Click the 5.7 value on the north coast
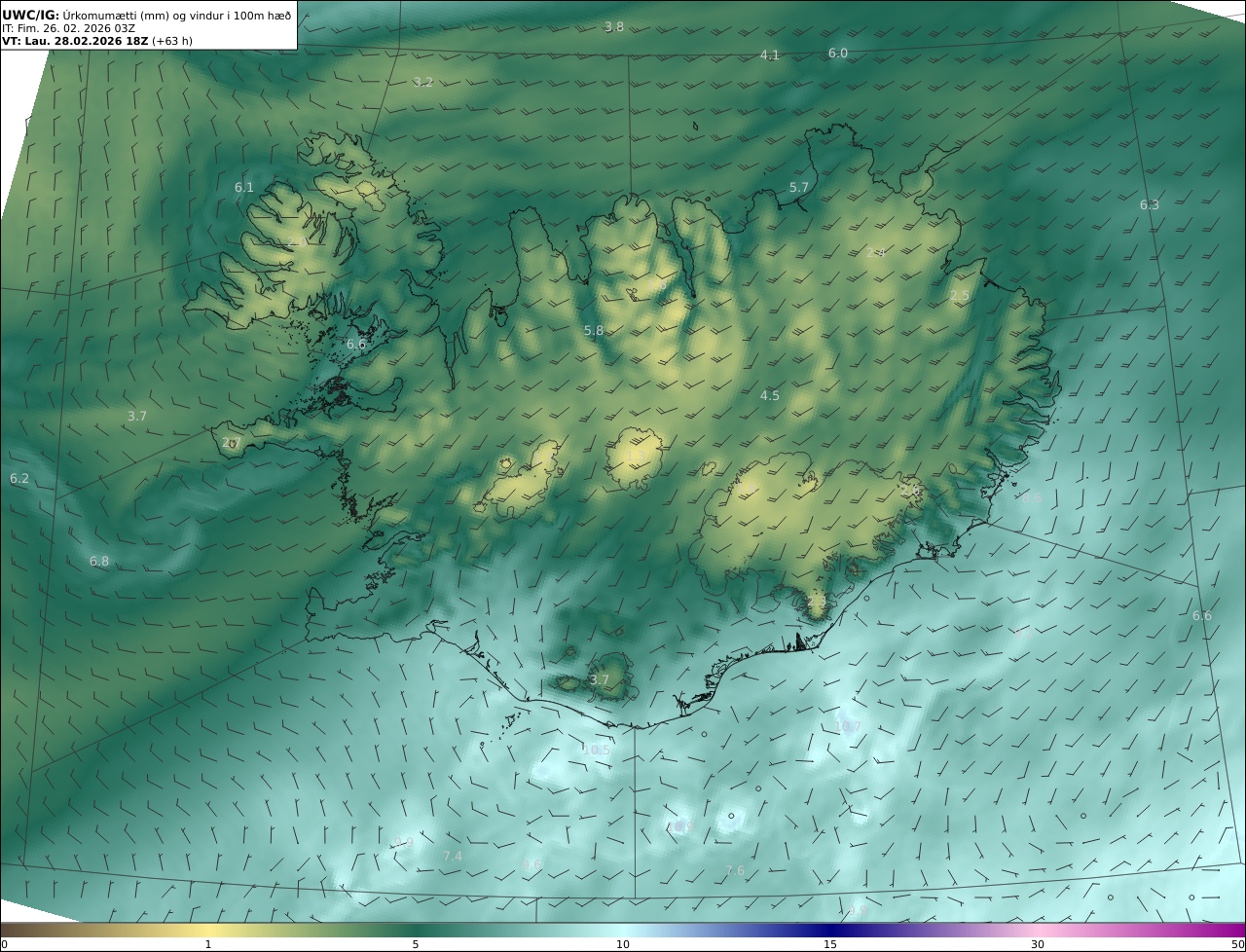 coord(799,187)
